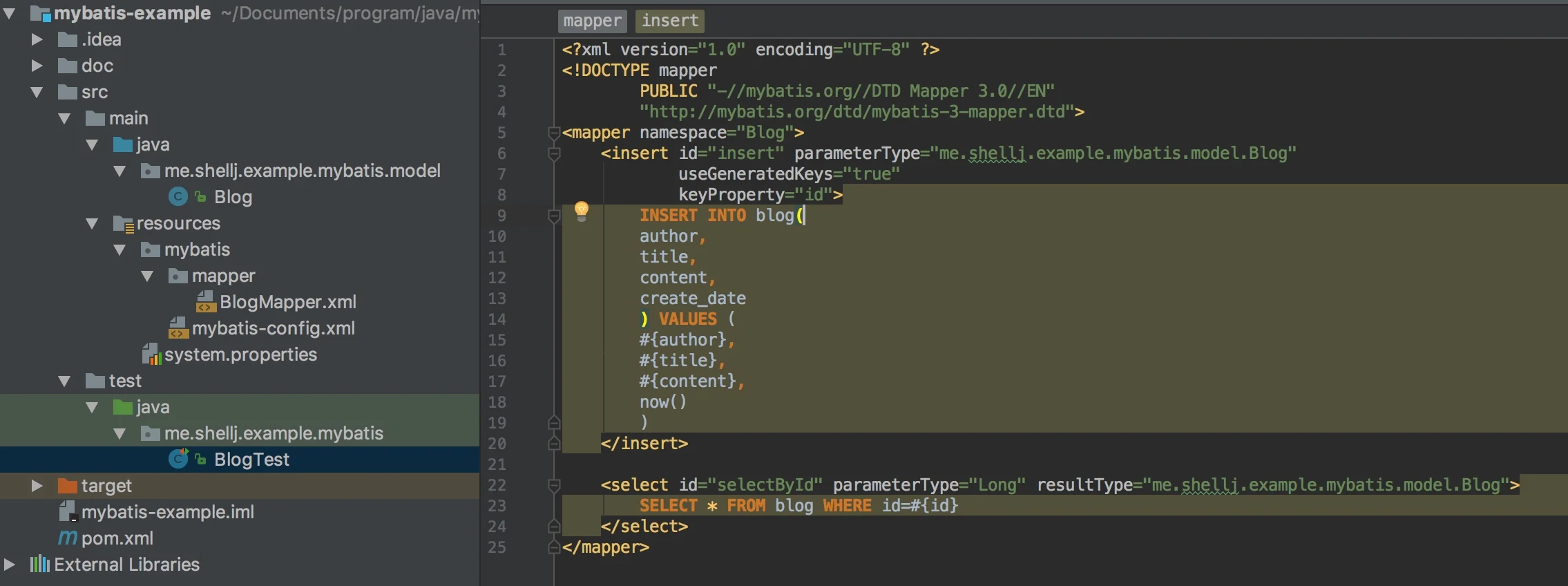
Task: Click the 'INSERT INTO' keyword text
Action: [x=693, y=216]
